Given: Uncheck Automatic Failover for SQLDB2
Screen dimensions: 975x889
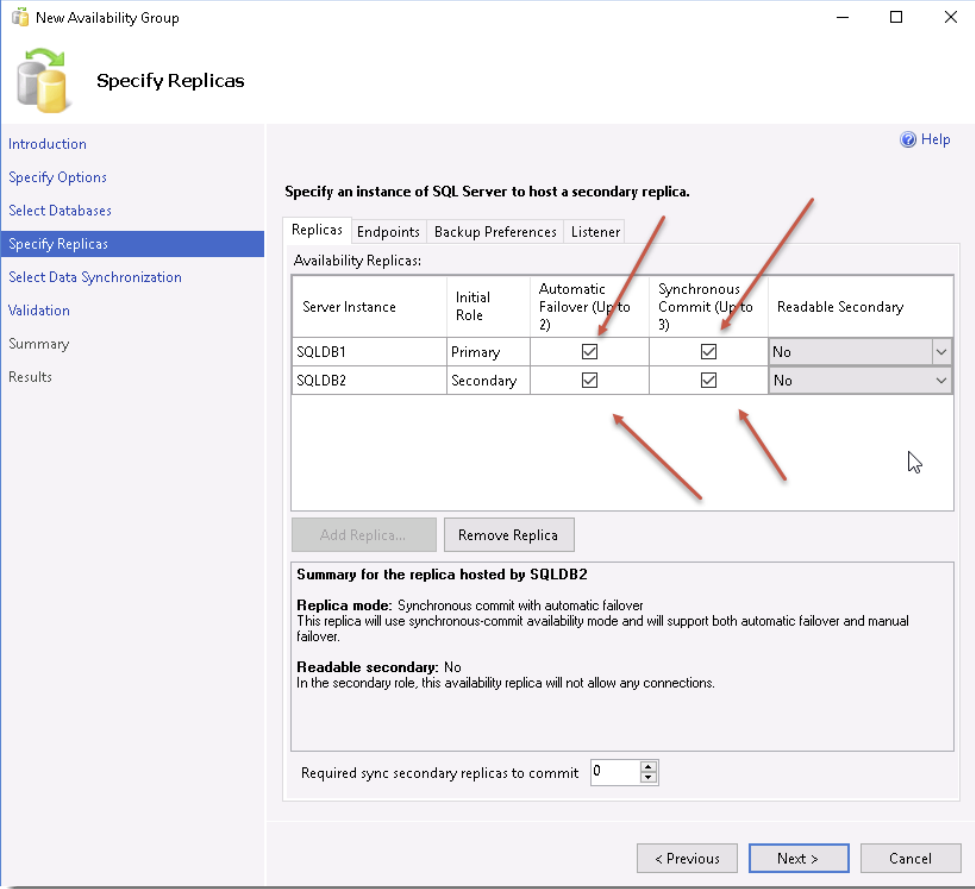Looking at the screenshot, I should pyautogui.click(x=589, y=380).
